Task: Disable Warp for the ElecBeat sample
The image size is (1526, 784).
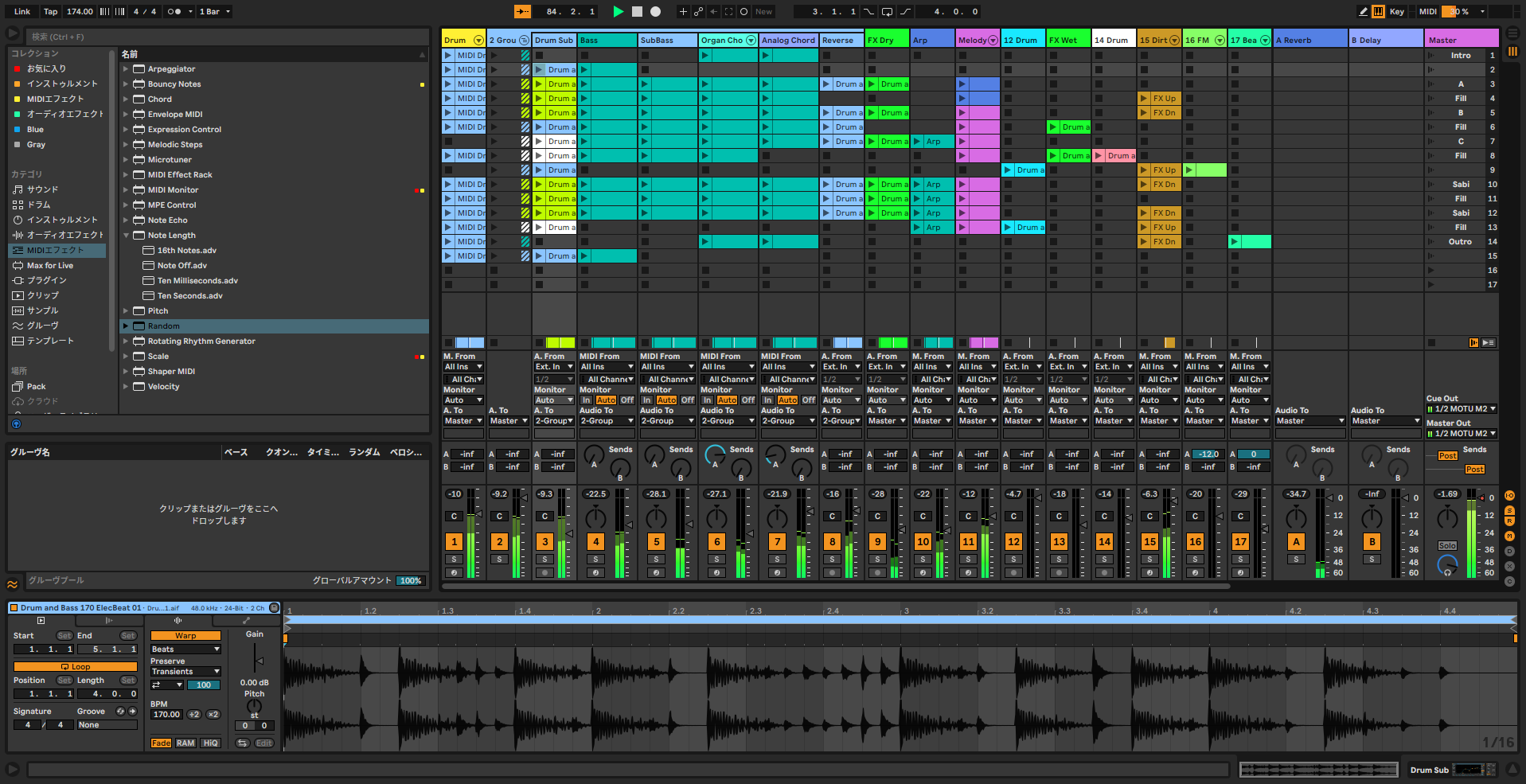Action: pos(185,635)
